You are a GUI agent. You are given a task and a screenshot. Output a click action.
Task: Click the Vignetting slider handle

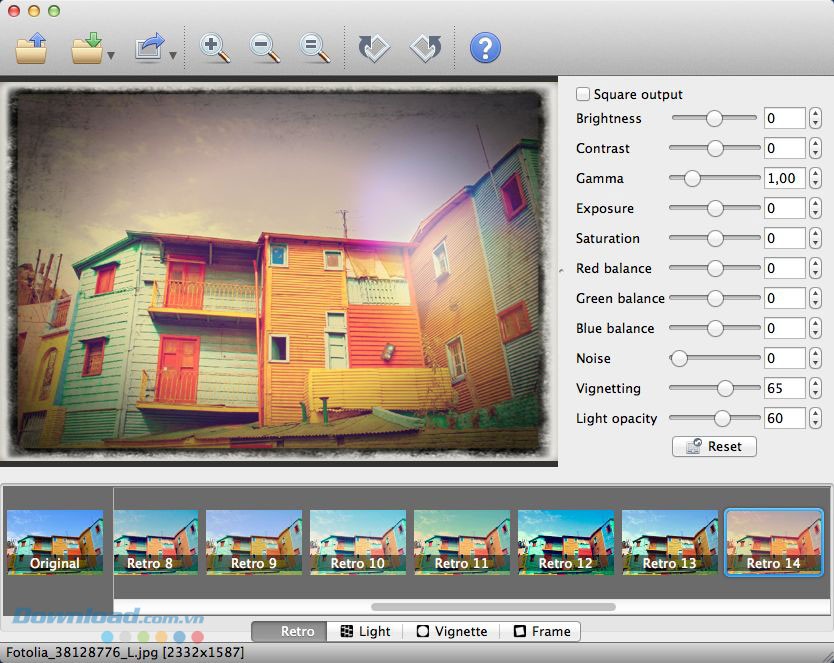[x=725, y=388]
